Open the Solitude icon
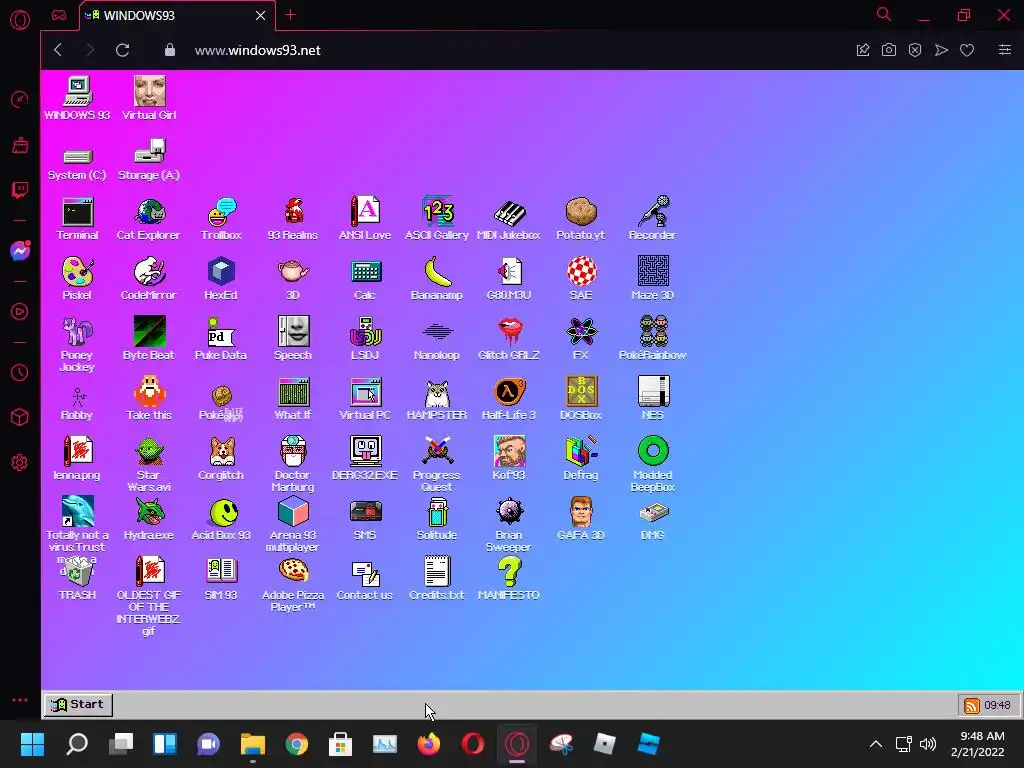The width and height of the screenshot is (1024, 768). 436,519
